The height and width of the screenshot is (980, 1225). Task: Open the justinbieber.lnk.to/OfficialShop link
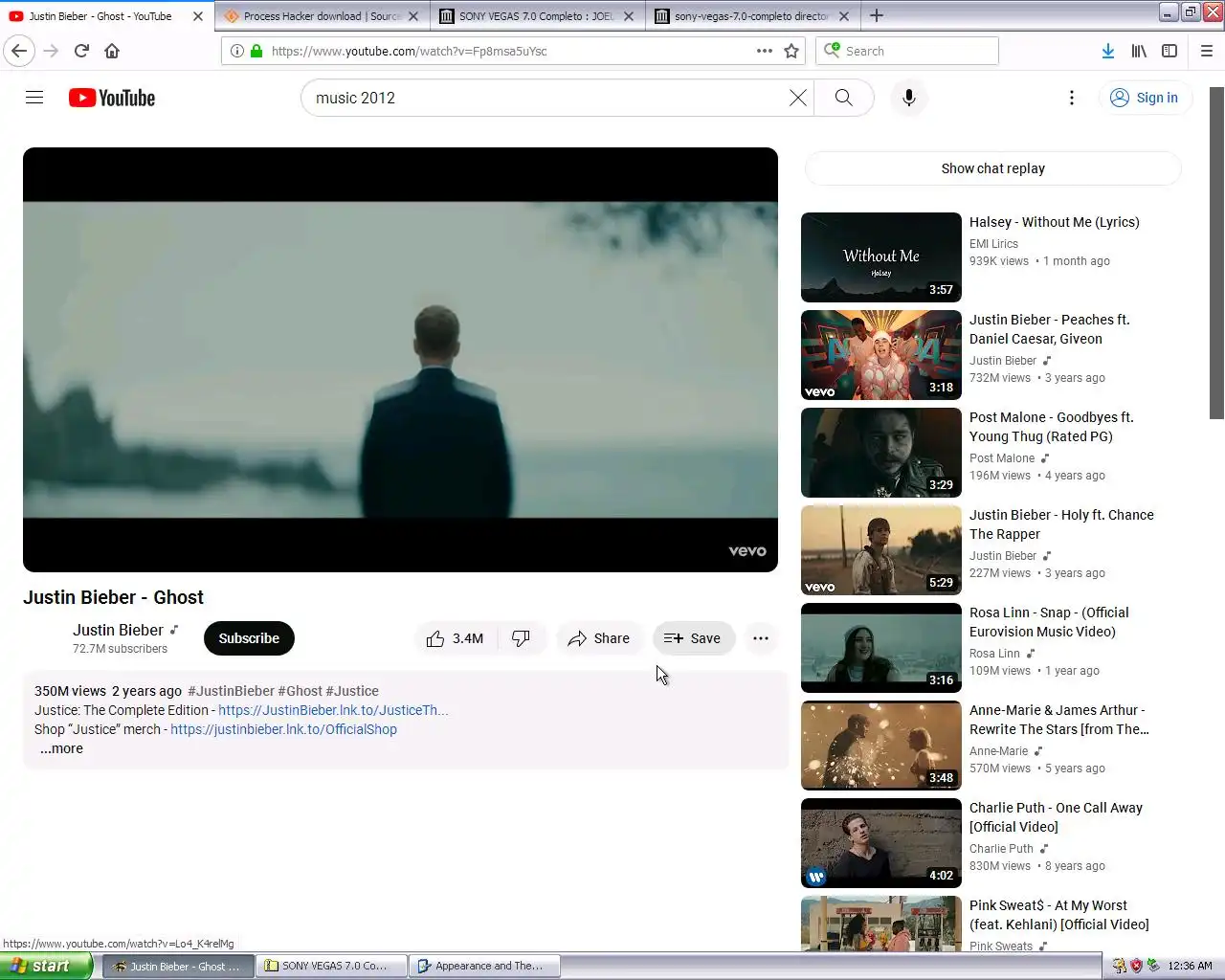(283, 729)
